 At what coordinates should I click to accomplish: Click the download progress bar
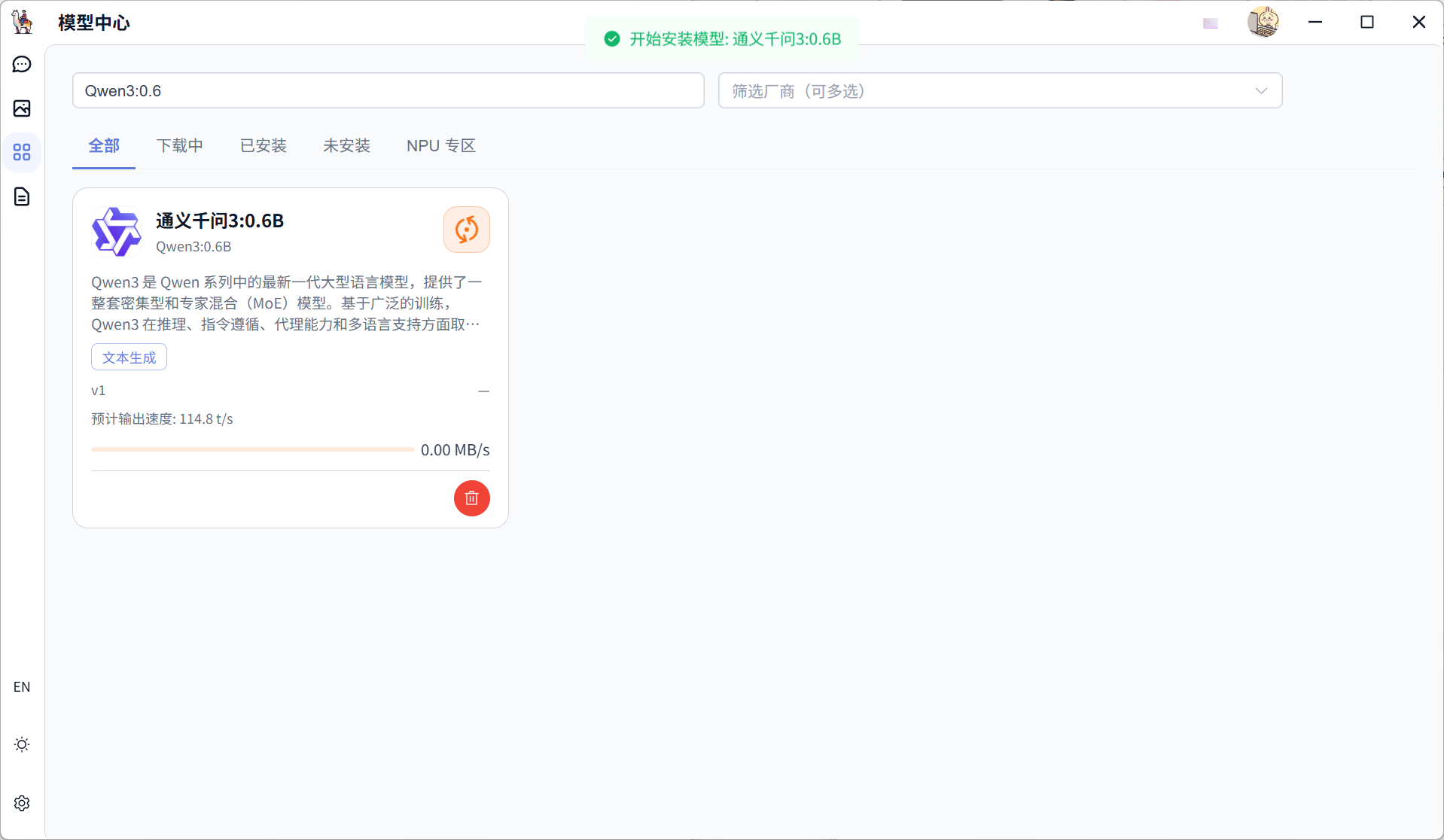(252, 449)
